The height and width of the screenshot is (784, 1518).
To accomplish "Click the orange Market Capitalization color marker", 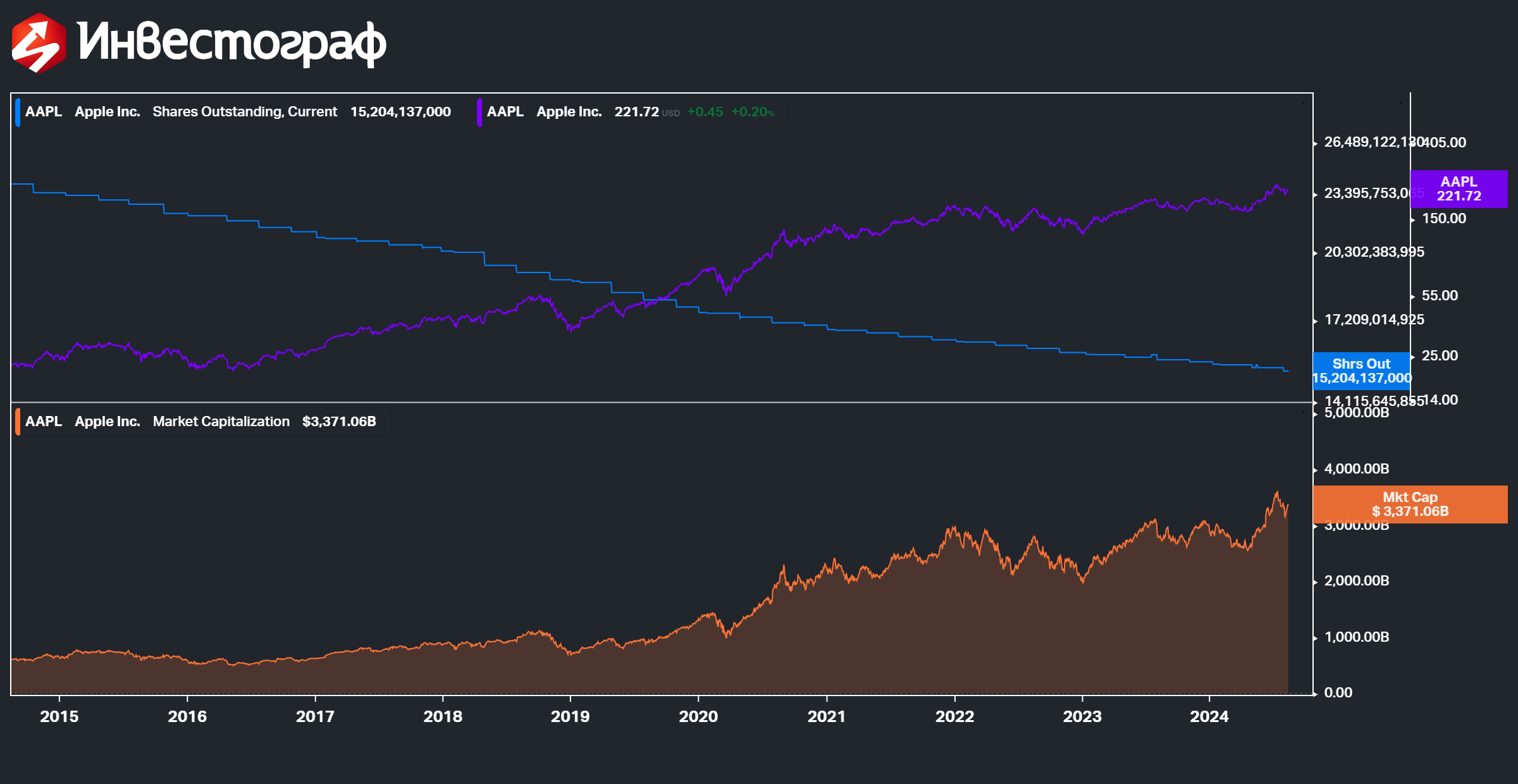I will point(18,422).
